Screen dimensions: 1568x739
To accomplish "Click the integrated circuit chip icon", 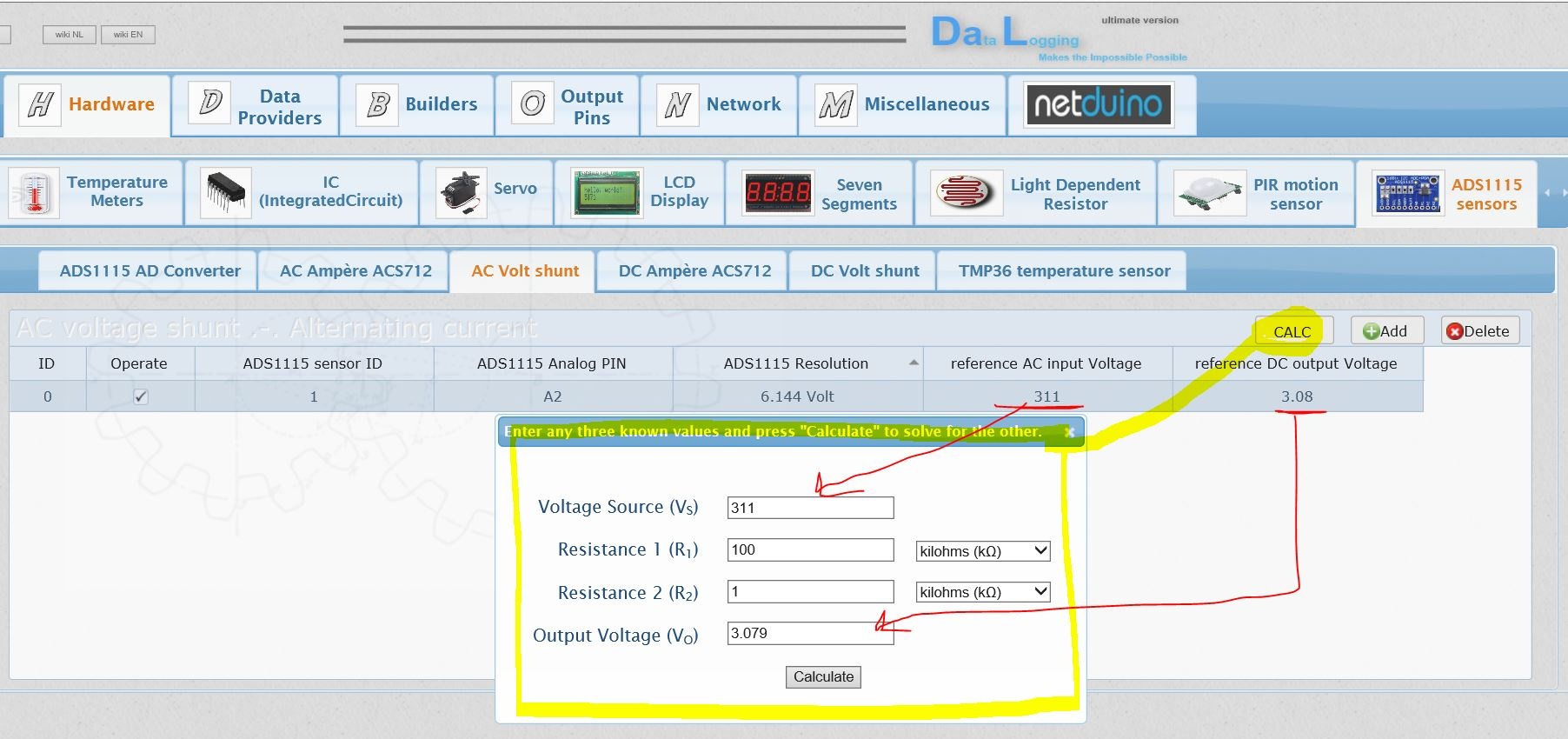I will [226, 192].
